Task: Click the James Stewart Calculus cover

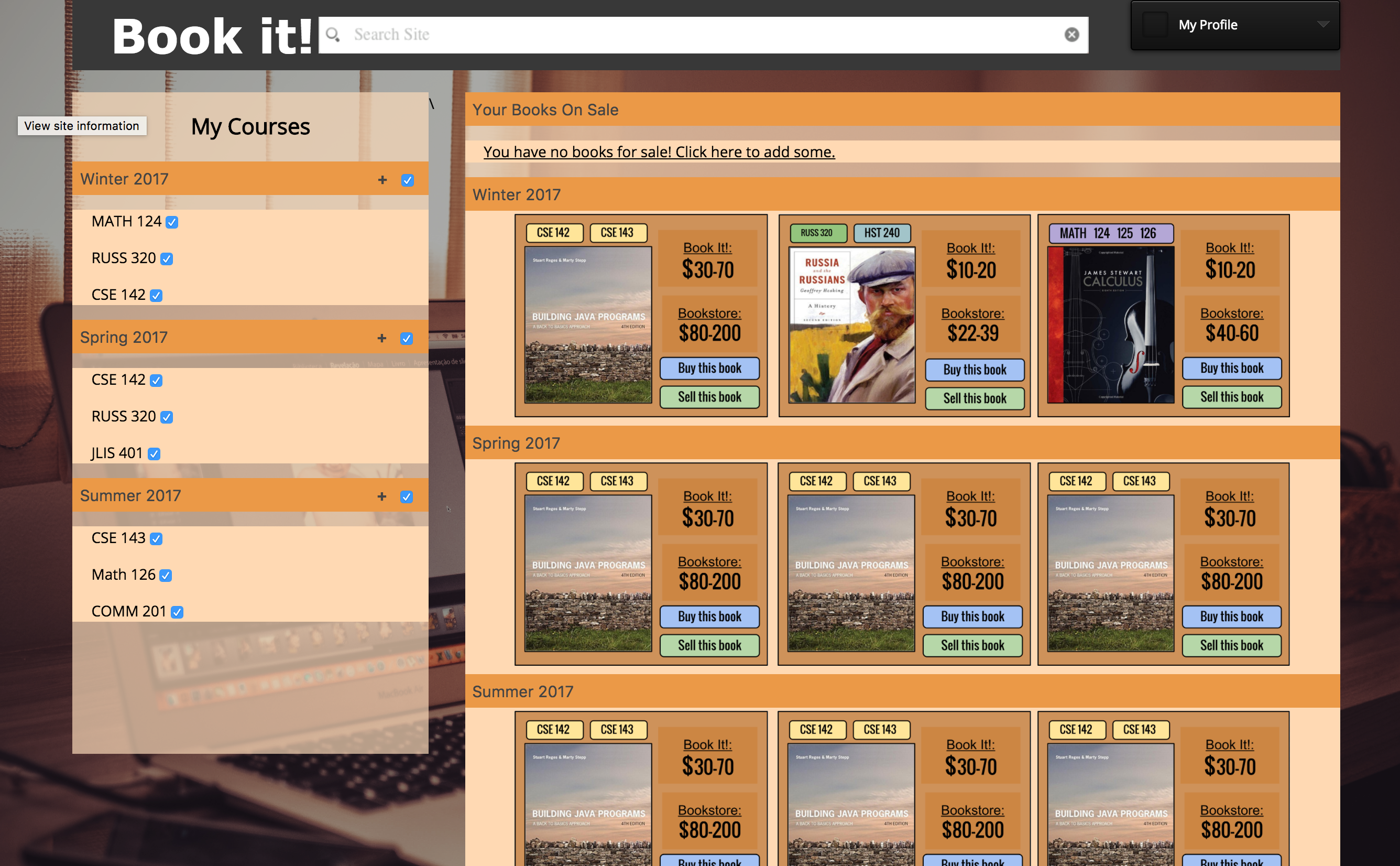Action: (1110, 325)
